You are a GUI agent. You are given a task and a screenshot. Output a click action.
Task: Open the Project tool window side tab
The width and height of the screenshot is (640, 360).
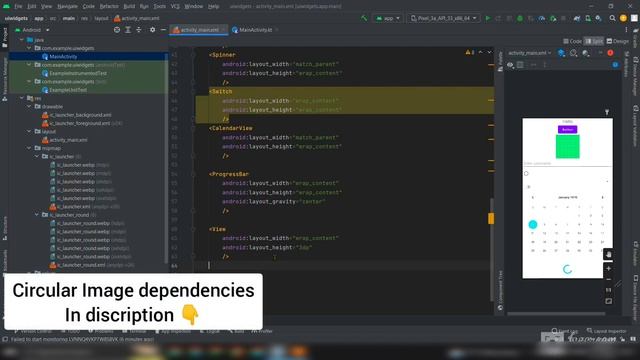point(5,38)
